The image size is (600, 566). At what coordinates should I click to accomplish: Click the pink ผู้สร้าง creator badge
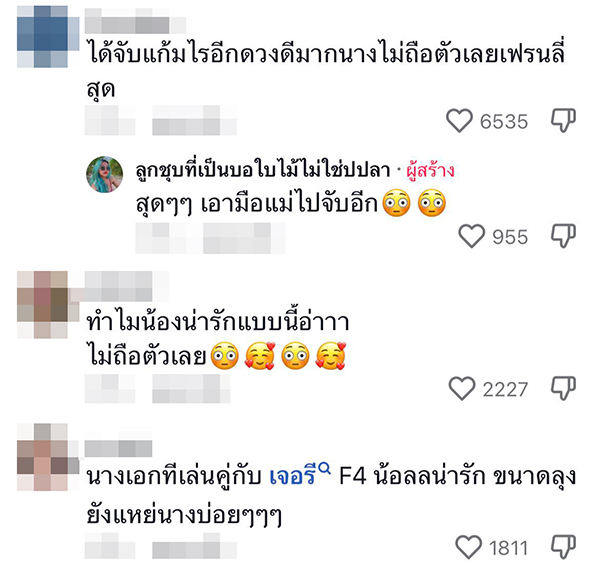click(430, 170)
